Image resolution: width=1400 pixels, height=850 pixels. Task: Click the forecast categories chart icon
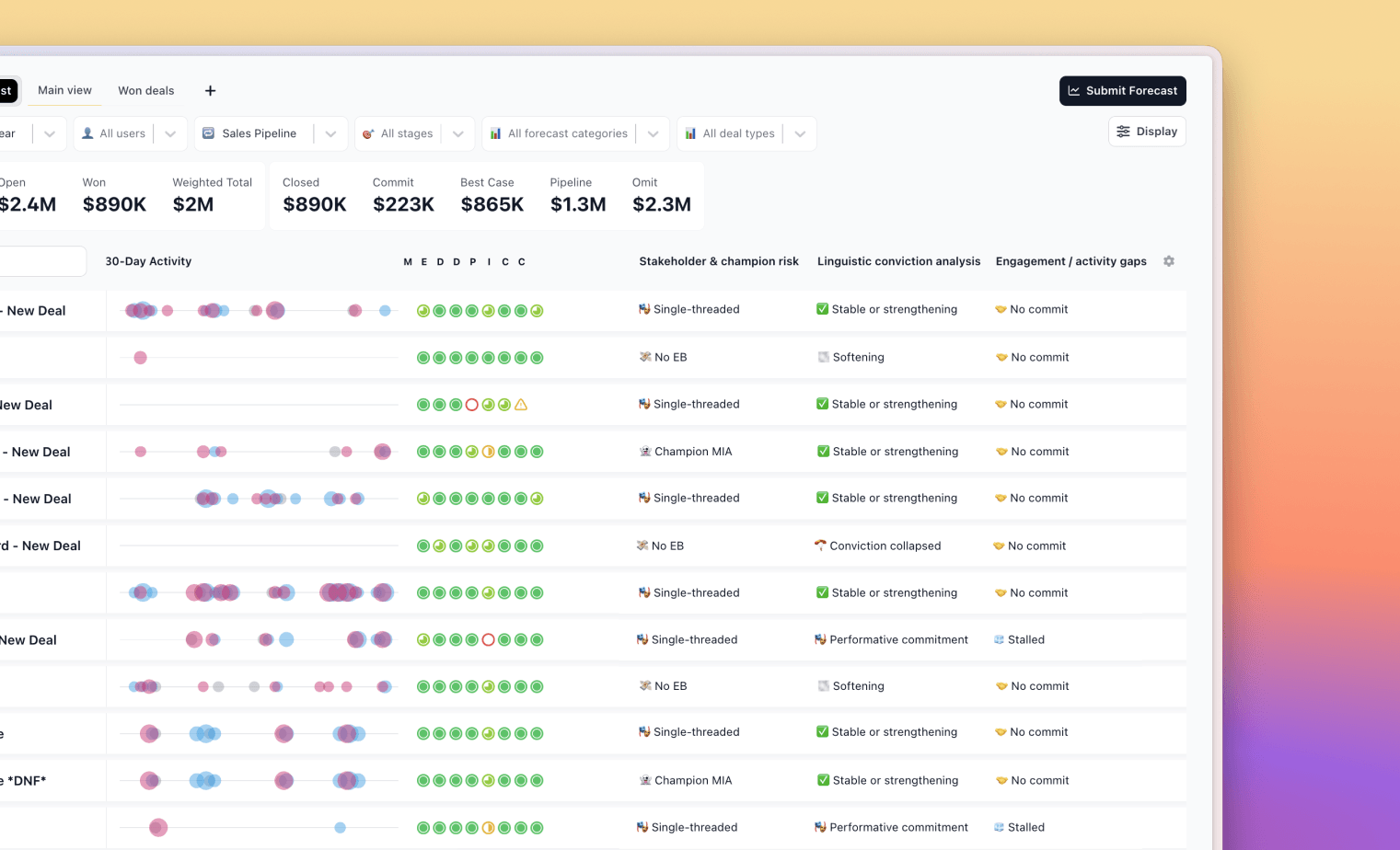tap(495, 133)
